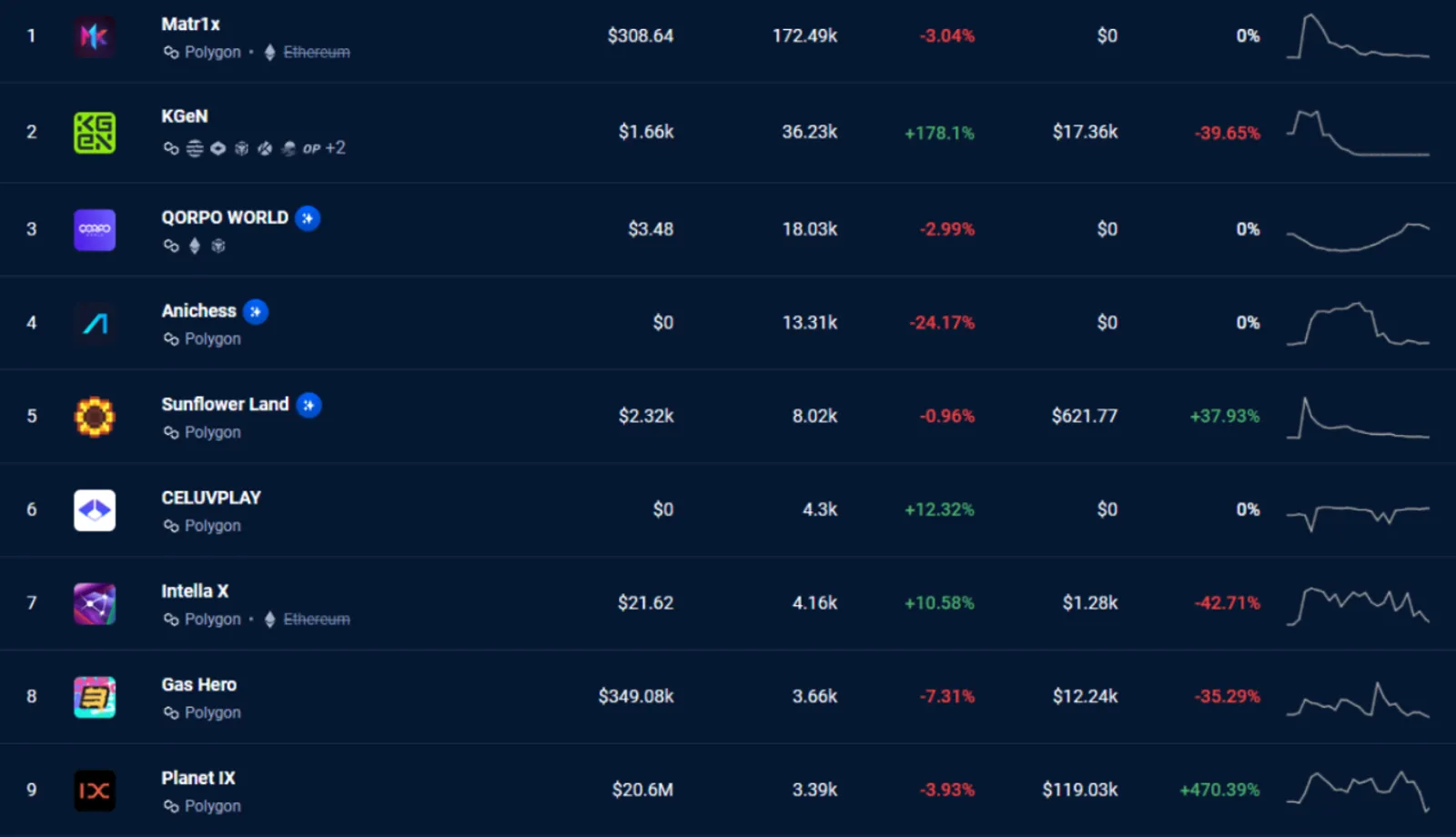
Task: View the Gas Hero sparkline chart
Action: pos(1358,700)
